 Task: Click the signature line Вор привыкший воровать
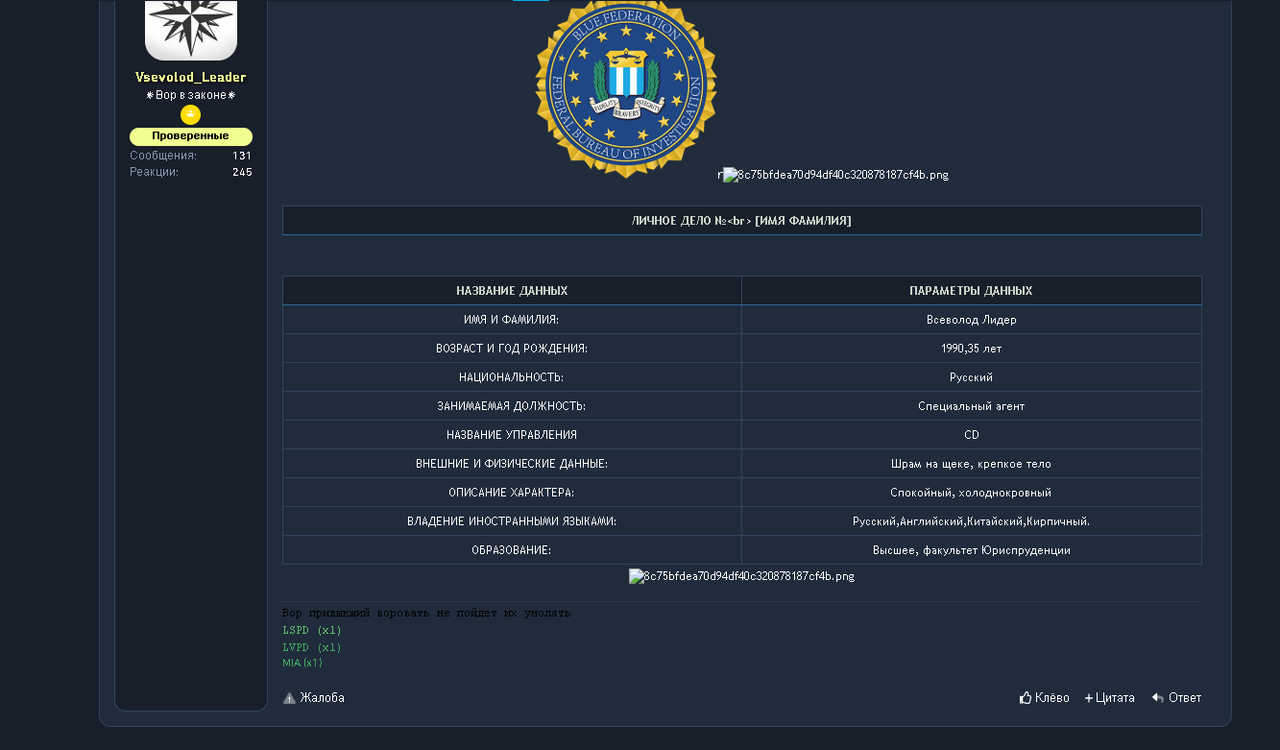[x=427, y=613]
